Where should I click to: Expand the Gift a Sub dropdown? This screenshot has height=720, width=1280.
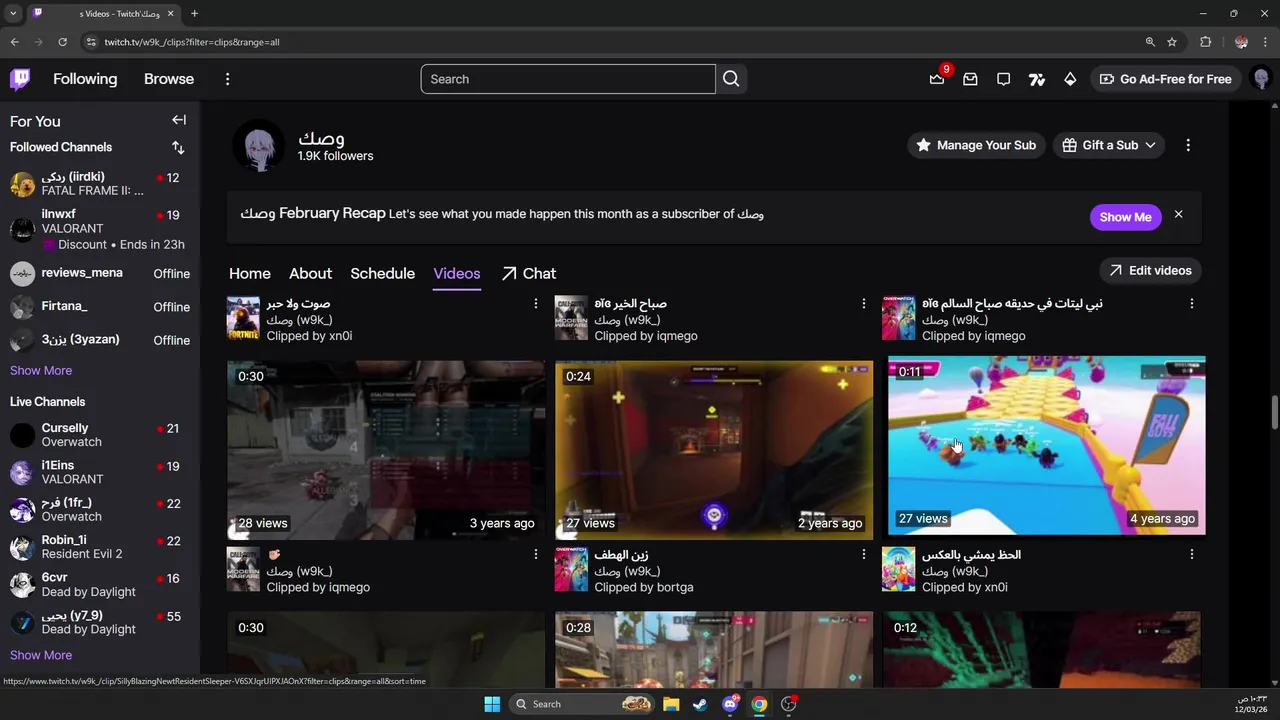pos(1108,145)
